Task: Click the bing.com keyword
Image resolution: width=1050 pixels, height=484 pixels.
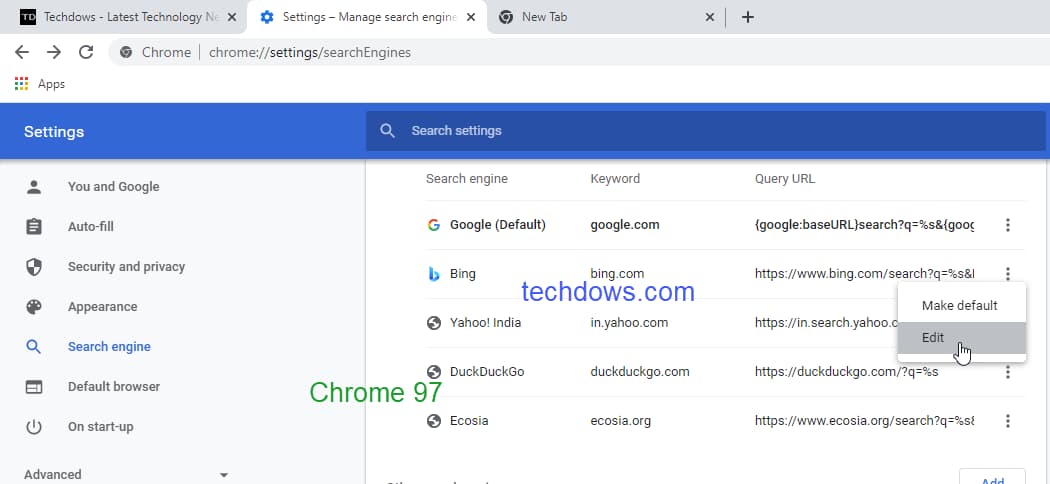Action: 617,274
